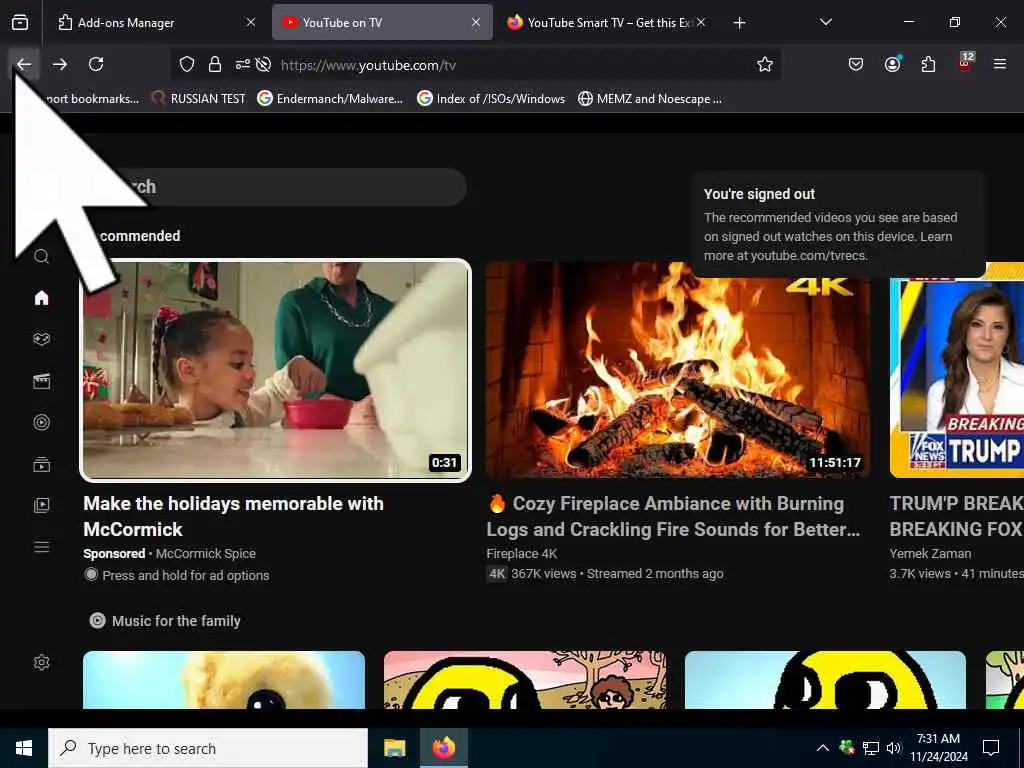Open the Firefox hamburger application menu
Screen dimensions: 1024x768
click(1000, 64)
